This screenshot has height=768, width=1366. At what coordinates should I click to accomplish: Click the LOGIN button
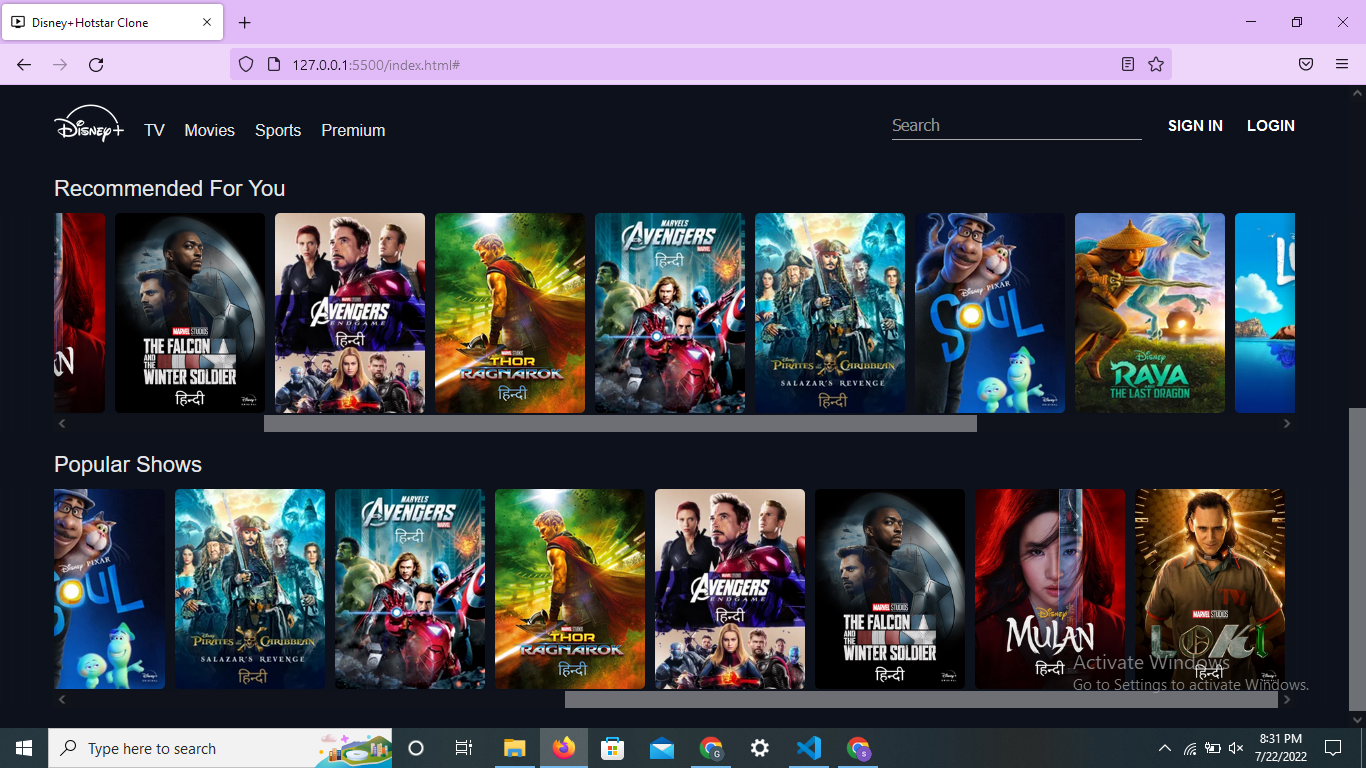pyautogui.click(x=1270, y=125)
